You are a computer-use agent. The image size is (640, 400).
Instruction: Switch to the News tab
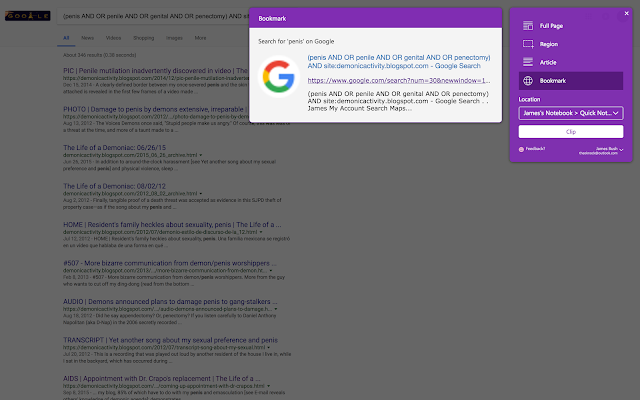click(87, 38)
